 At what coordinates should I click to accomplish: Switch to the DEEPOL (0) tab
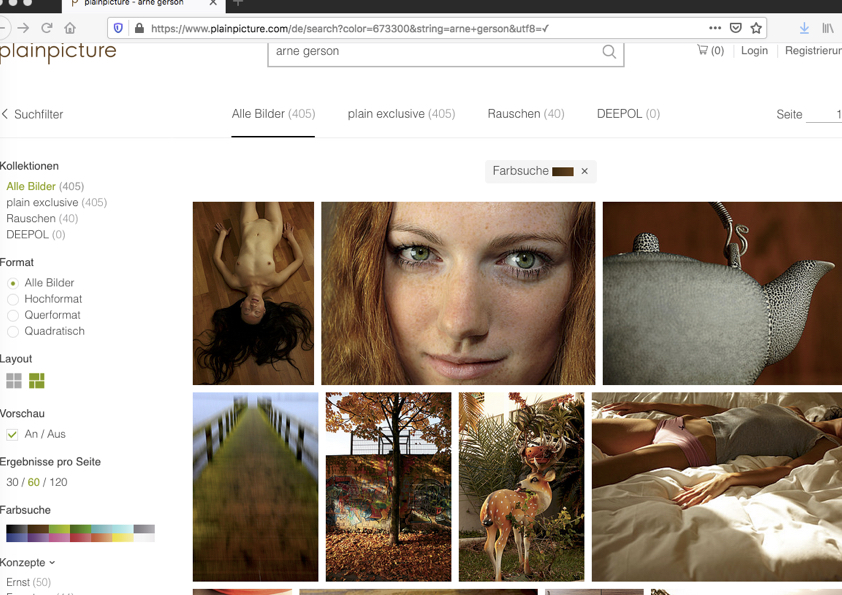[x=628, y=114]
